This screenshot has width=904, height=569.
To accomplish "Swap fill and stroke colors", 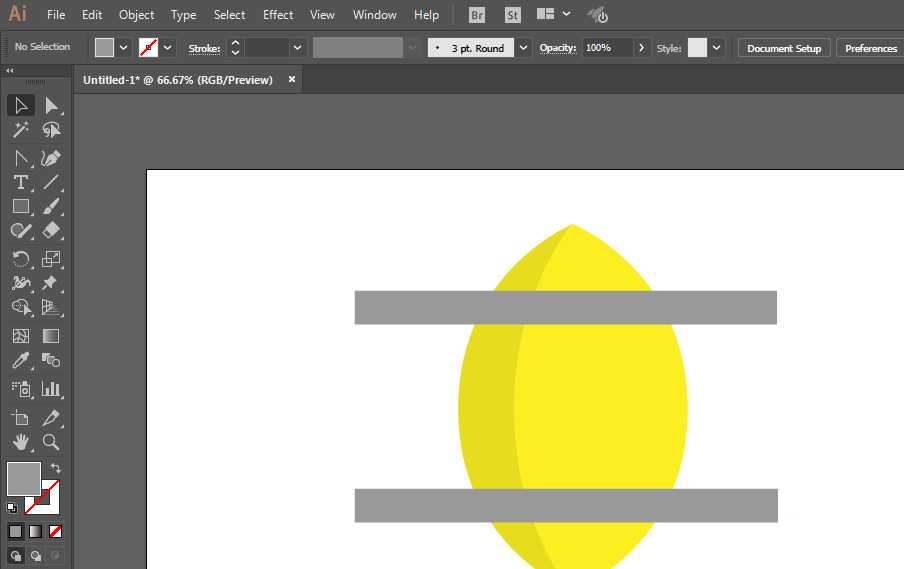I will [x=56, y=468].
